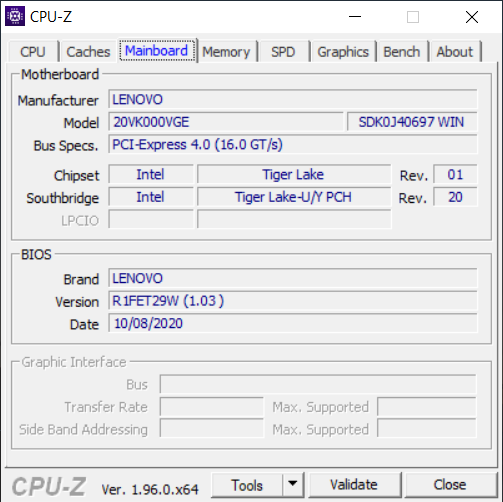Click the Close button at bottom

click(450, 485)
